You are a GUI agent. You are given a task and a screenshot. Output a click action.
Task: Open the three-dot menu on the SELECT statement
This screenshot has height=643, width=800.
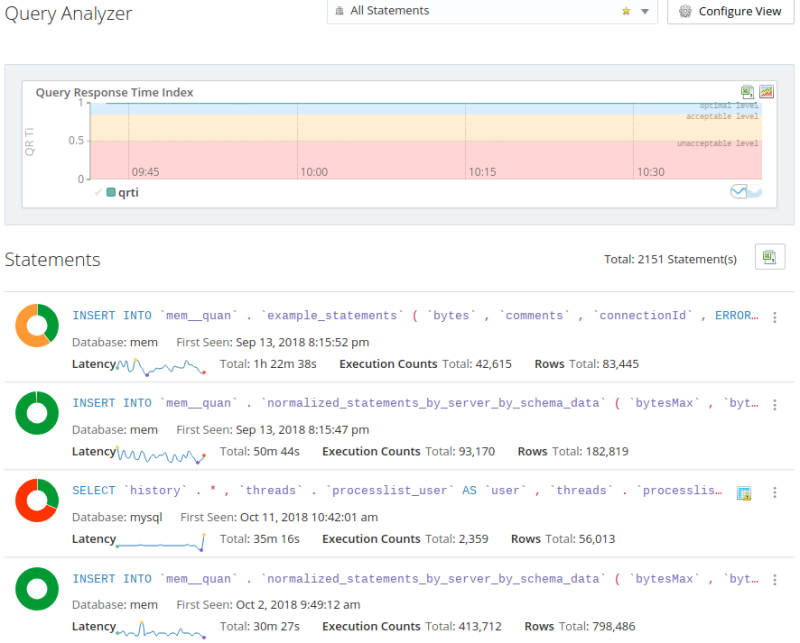(x=775, y=492)
